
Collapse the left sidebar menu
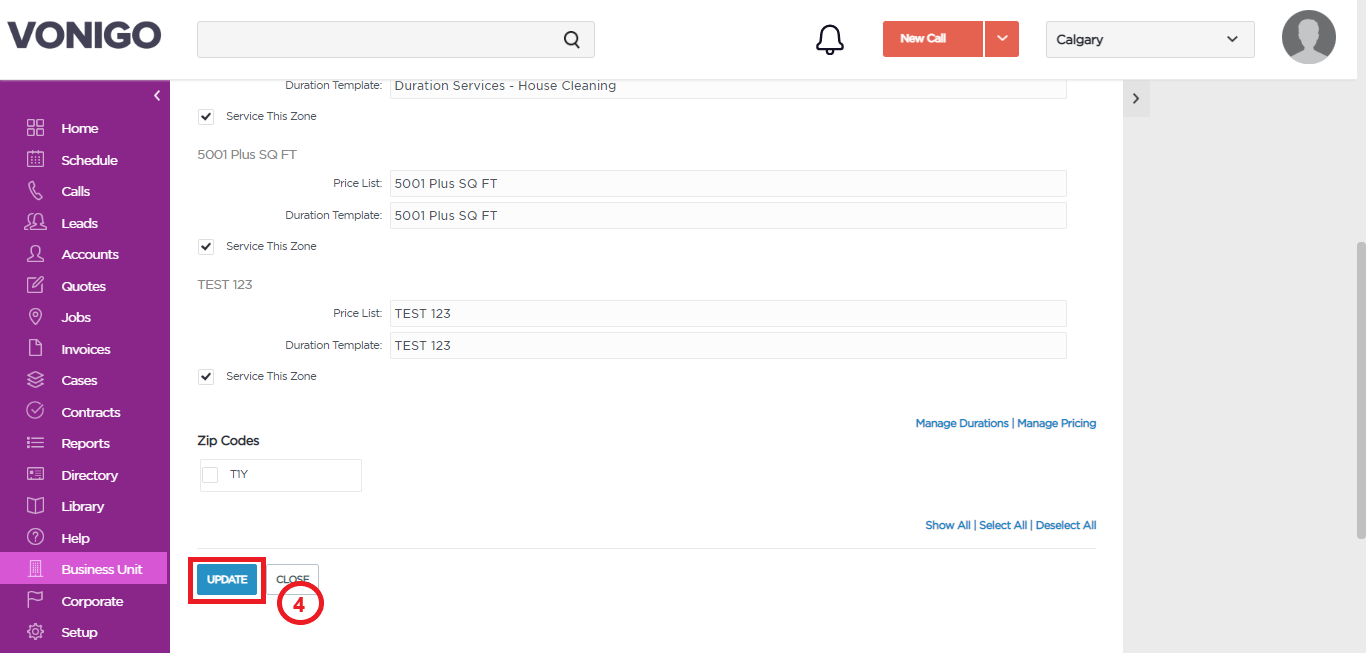[157, 96]
